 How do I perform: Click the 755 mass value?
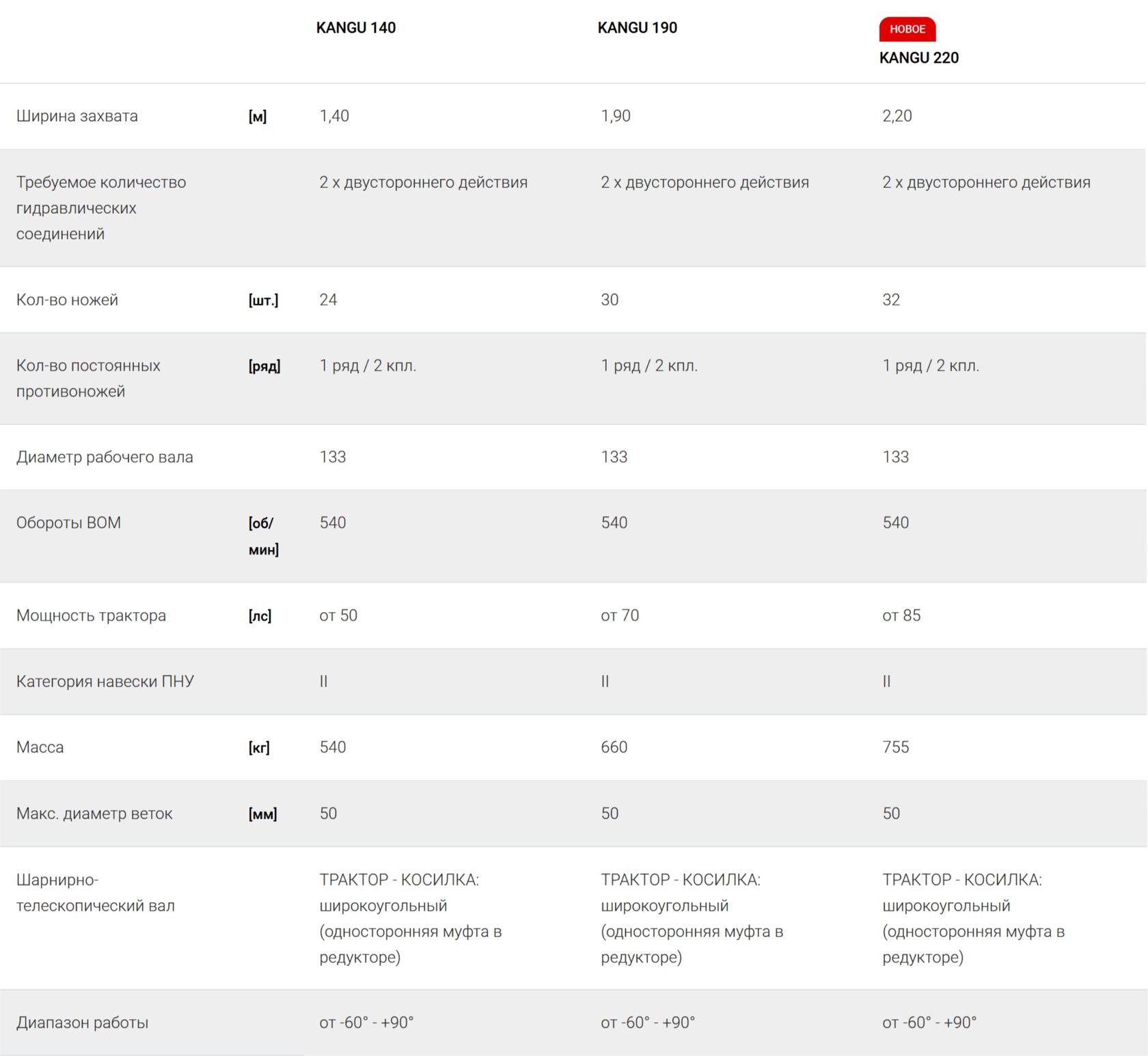pos(895,747)
